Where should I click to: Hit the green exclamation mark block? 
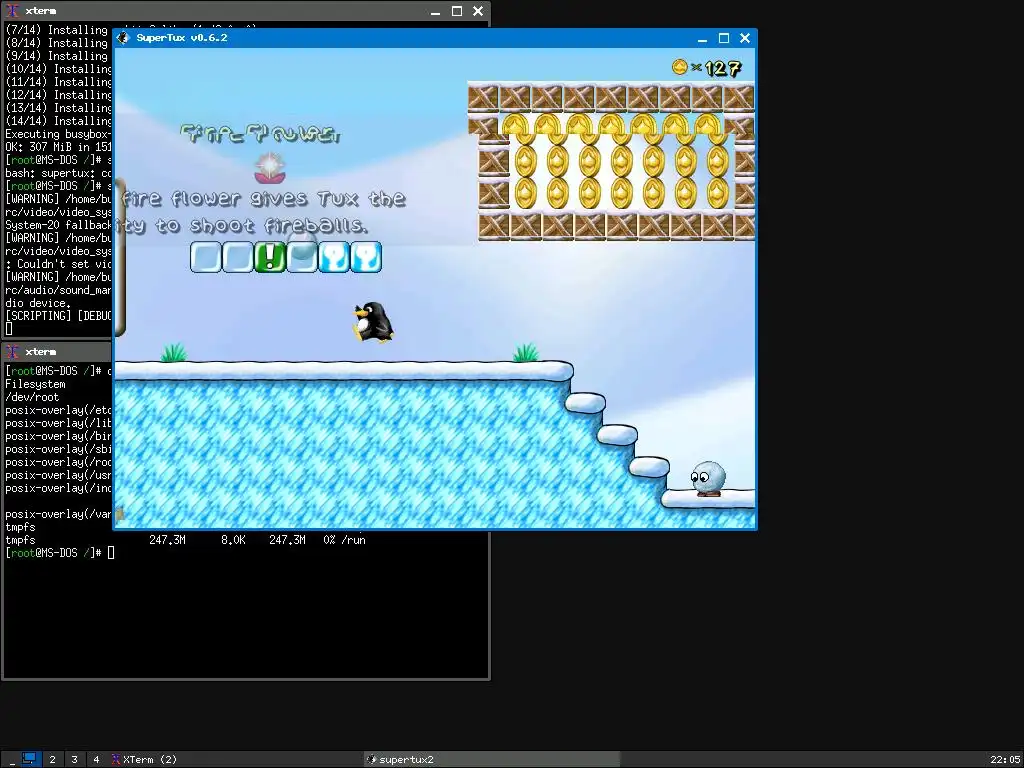[270, 257]
